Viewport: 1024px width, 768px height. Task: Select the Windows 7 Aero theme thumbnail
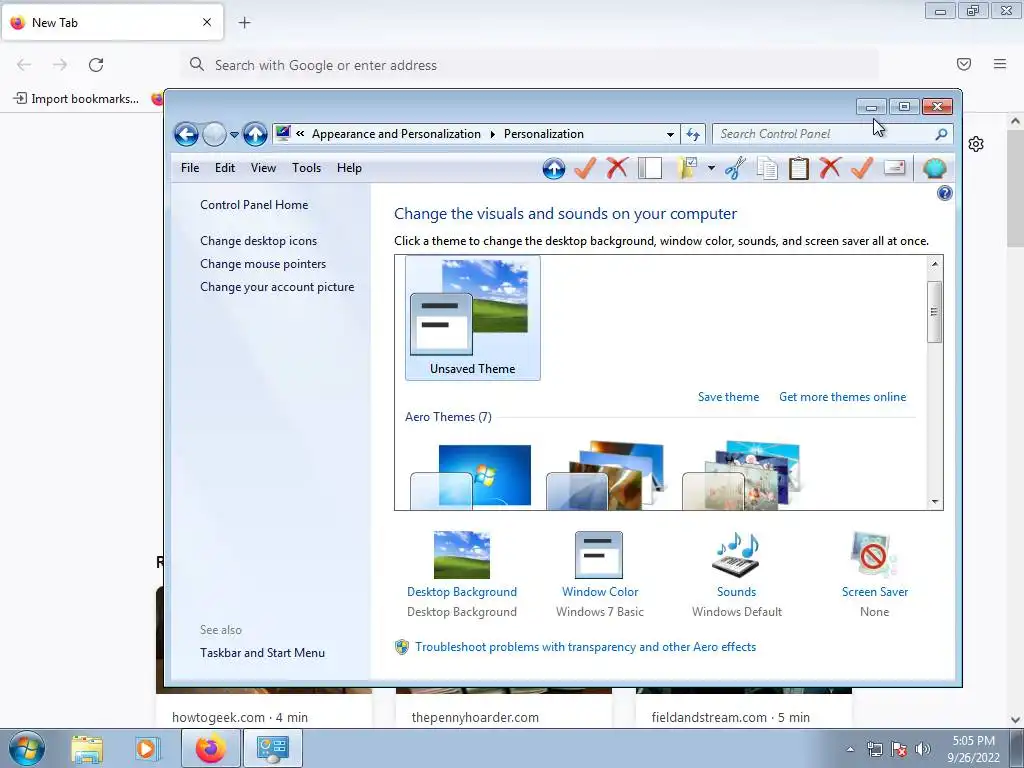click(472, 476)
